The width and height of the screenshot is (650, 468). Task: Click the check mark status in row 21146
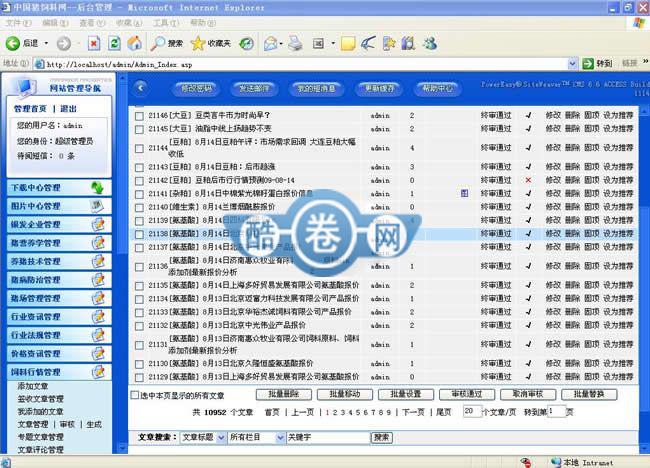528,116
